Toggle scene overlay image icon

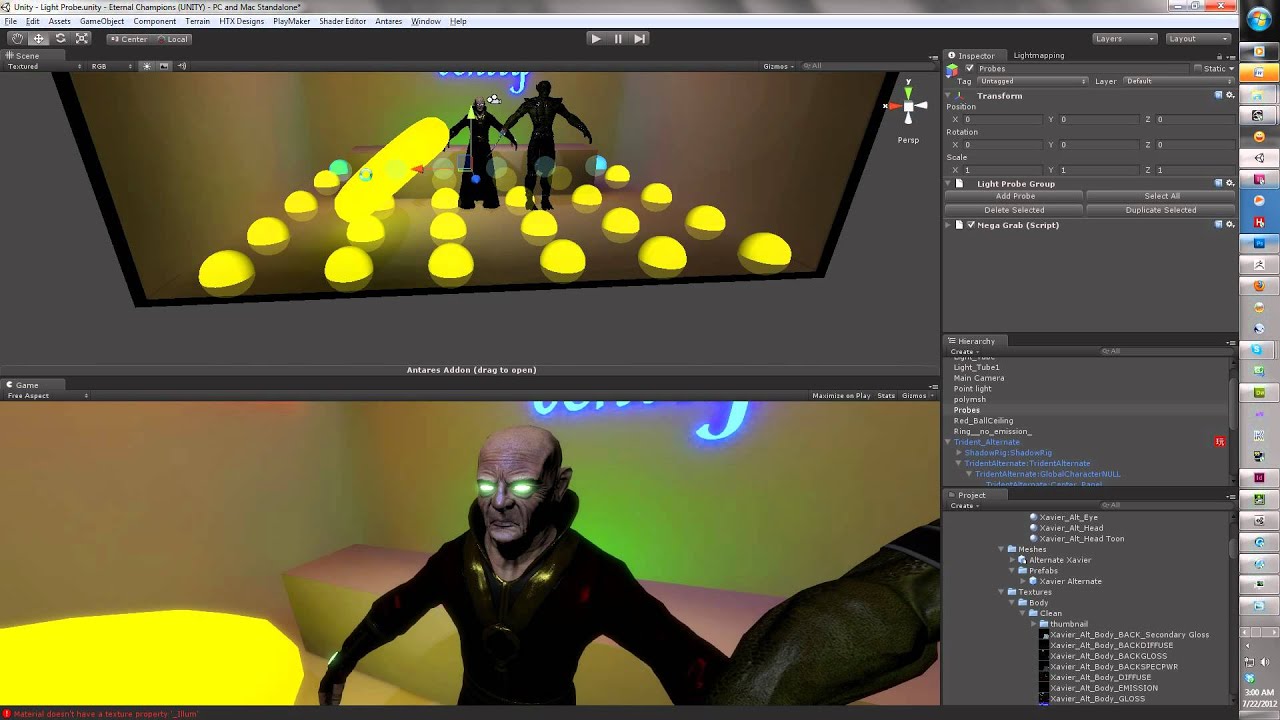pyautogui.click(x=164, y=66)
